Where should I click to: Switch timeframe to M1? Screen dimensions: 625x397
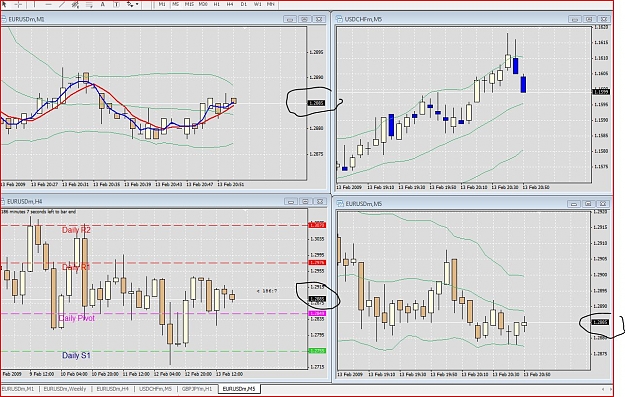(x=162, y=4)
